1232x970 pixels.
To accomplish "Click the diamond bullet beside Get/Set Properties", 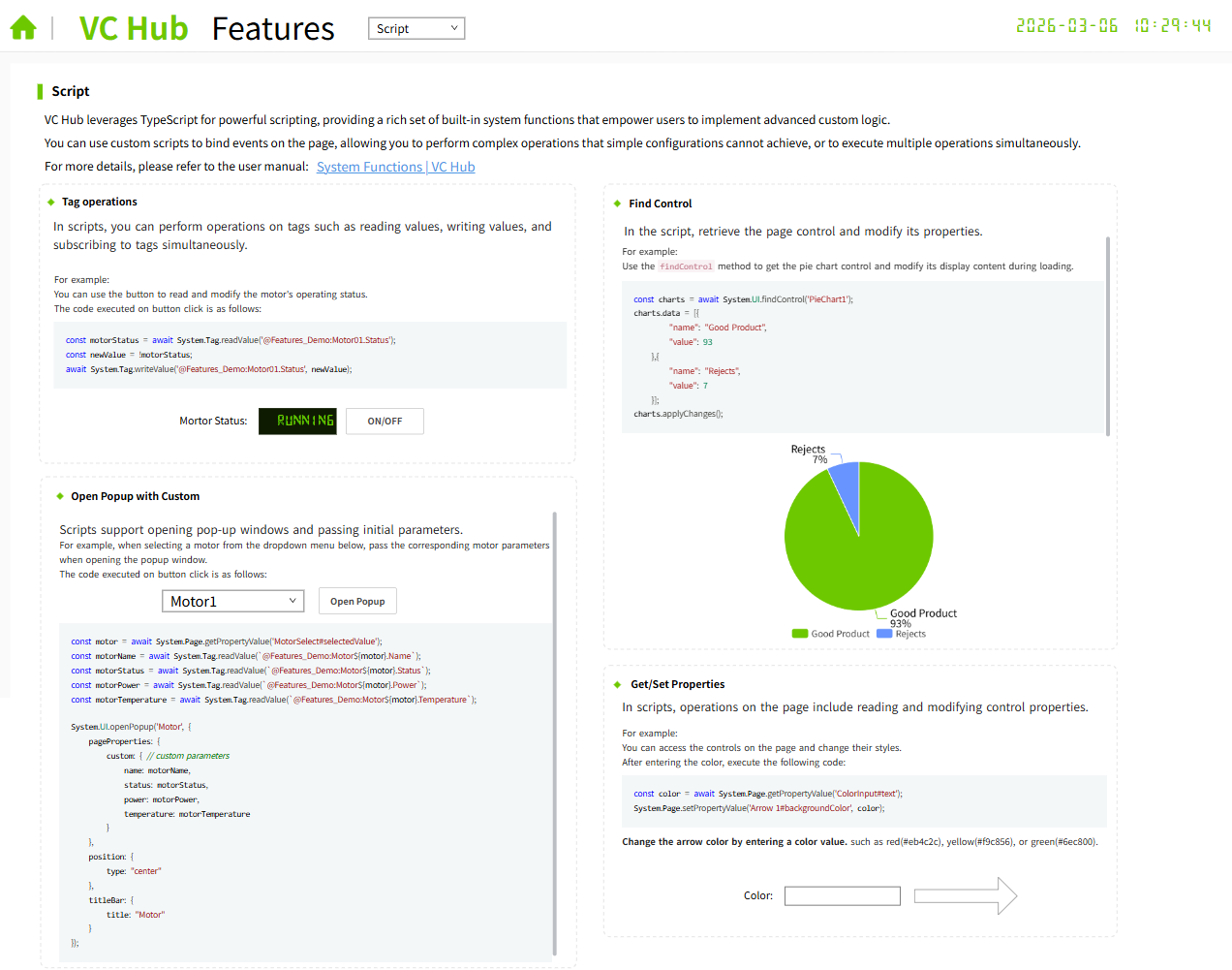I will tap(617, 684).
